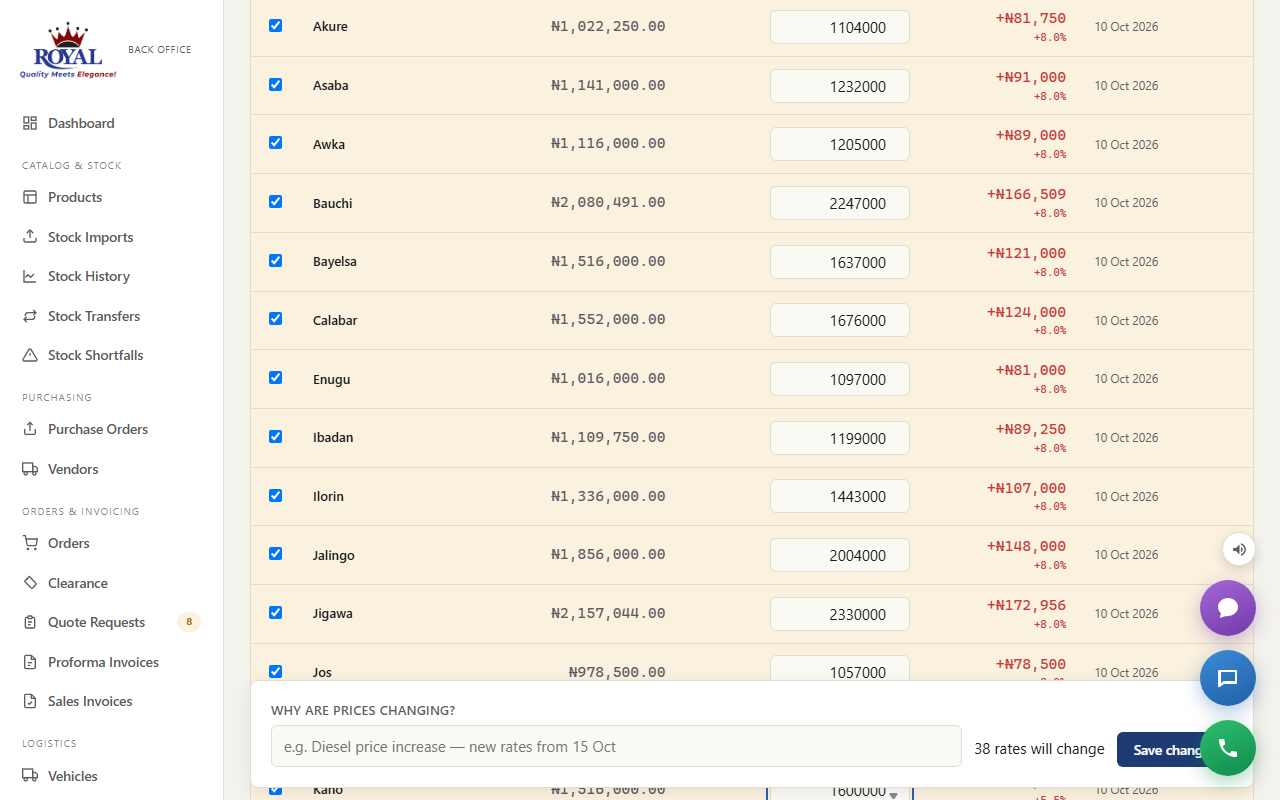
Task: Click the Stock Shortfalls warning triangle icon
Action: (x=30, y=355)
